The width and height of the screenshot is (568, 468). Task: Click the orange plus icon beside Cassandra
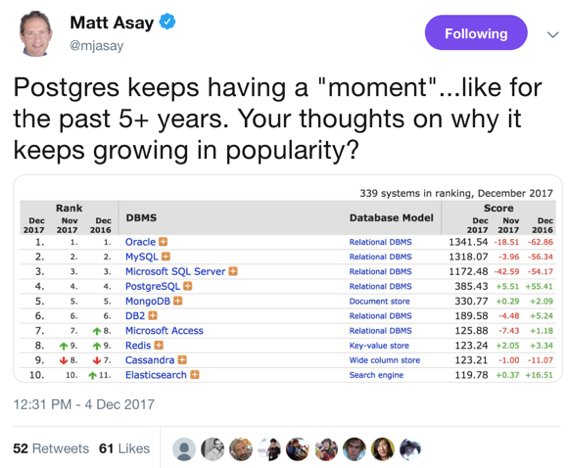click(182, 360)
